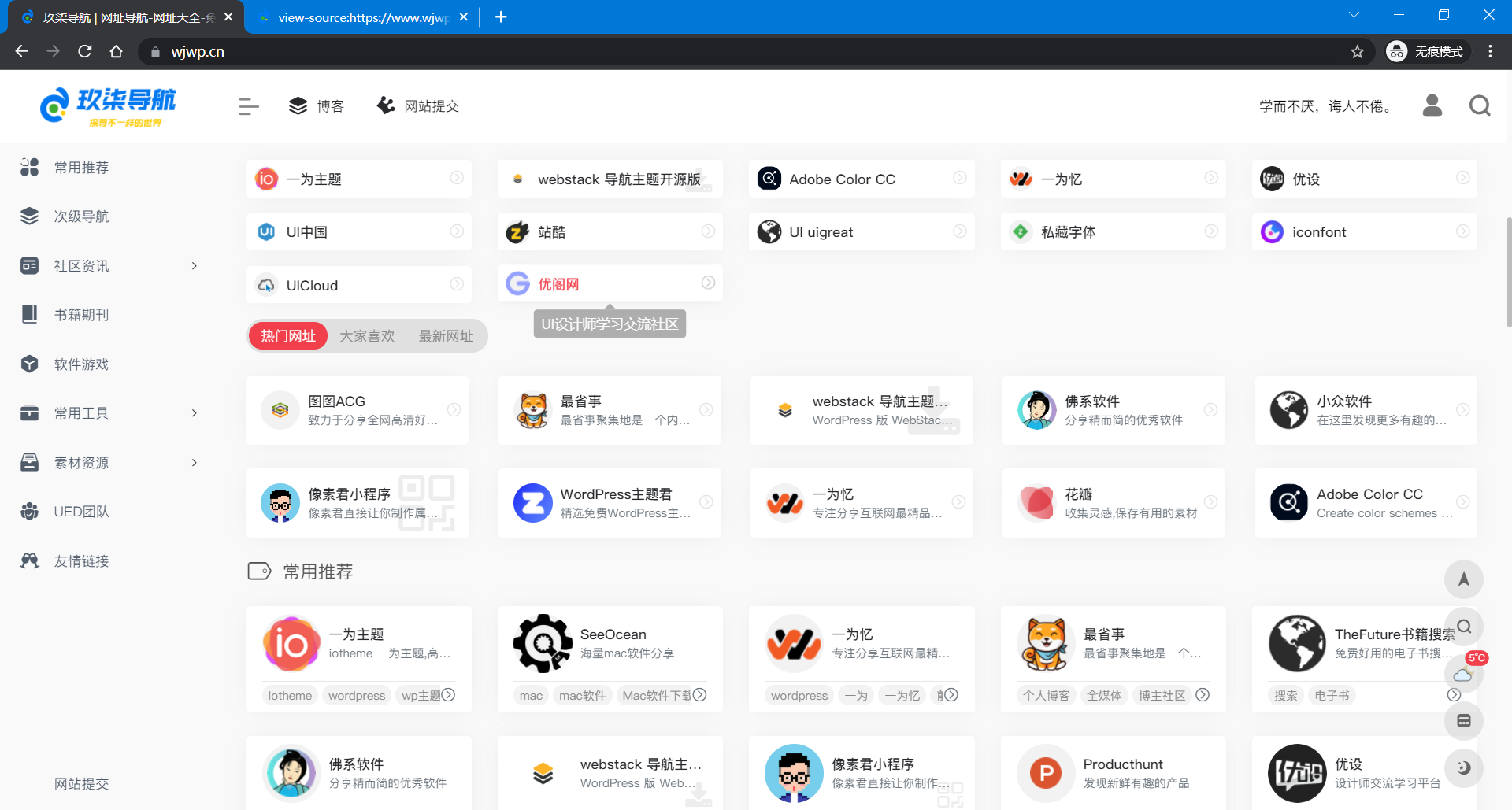This screenshot has width=1512, height=810.
Task: Collapse the floating toolbar via its chevron toggle
Action: (1454, 695)
